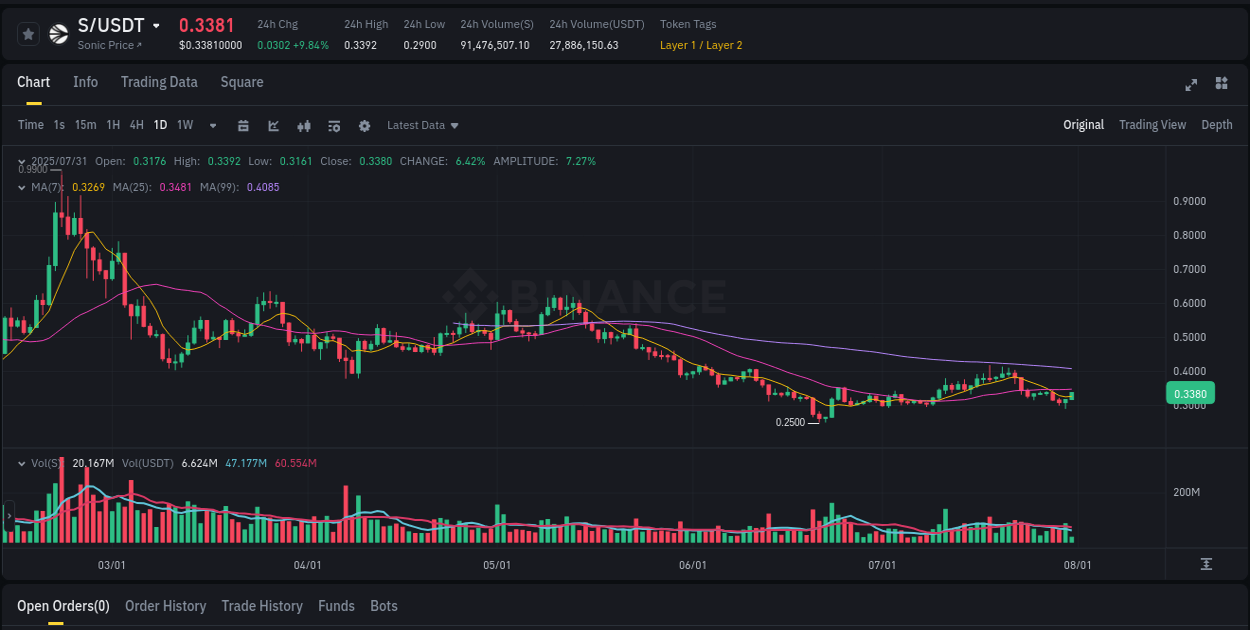Toggle S/USDT as a favorite star

pos(28,33)
